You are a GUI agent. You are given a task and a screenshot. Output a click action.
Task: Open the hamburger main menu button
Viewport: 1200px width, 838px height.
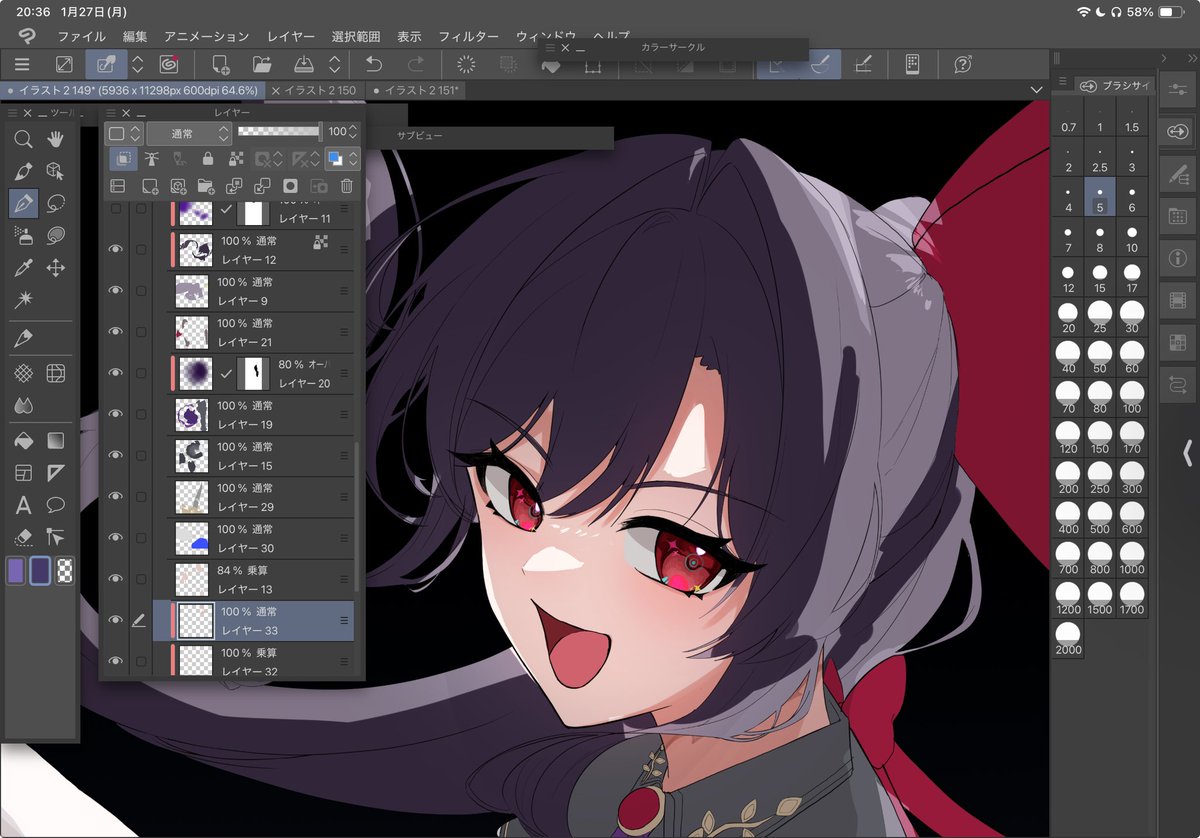pos(22,64)
